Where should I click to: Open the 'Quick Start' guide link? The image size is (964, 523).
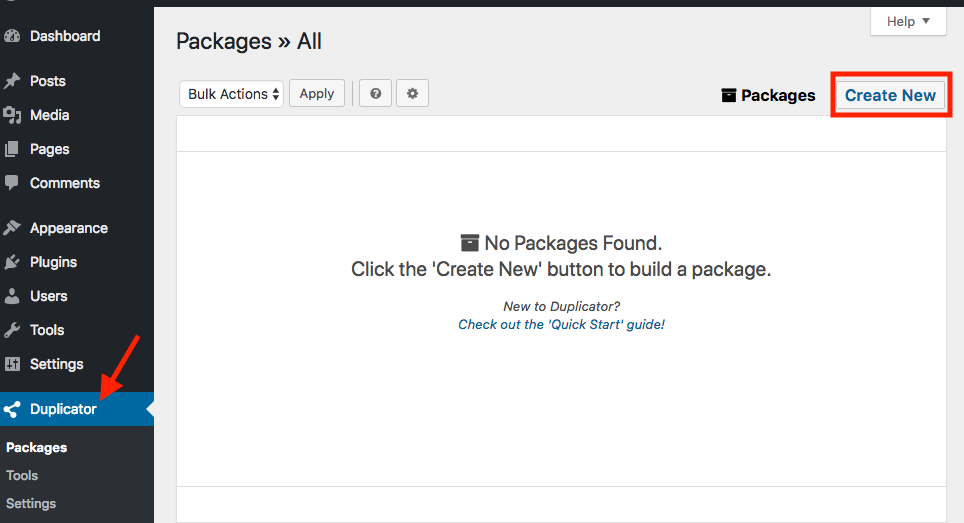click(561, 325)
